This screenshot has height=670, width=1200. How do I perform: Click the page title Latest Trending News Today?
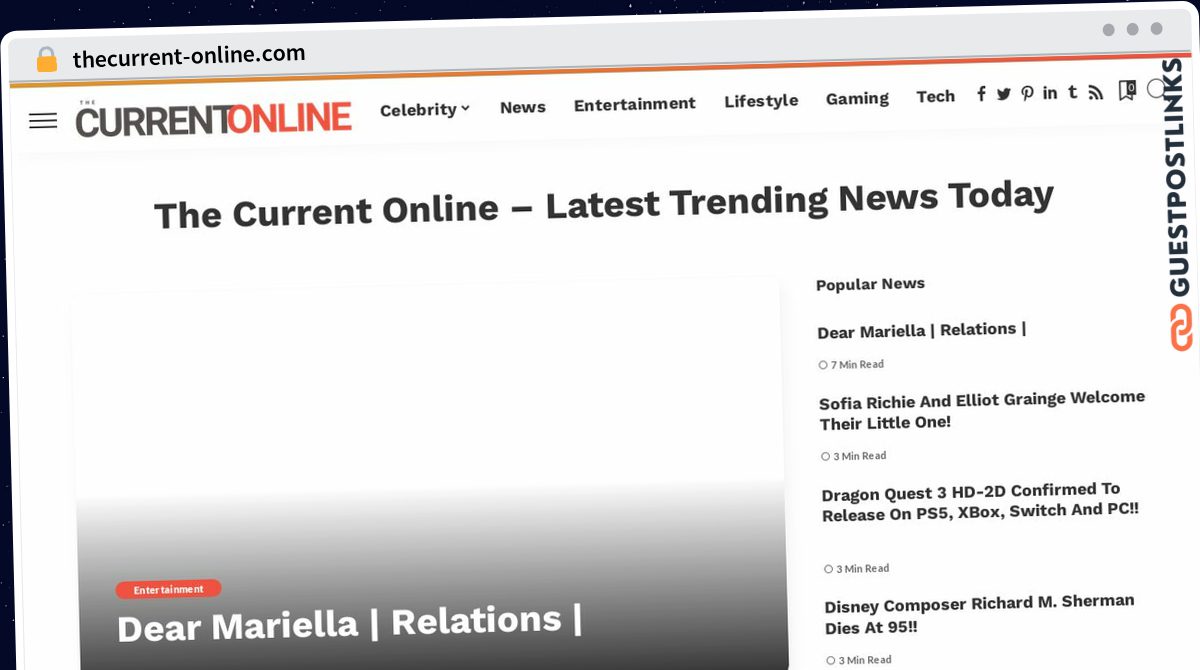[604, 204]
